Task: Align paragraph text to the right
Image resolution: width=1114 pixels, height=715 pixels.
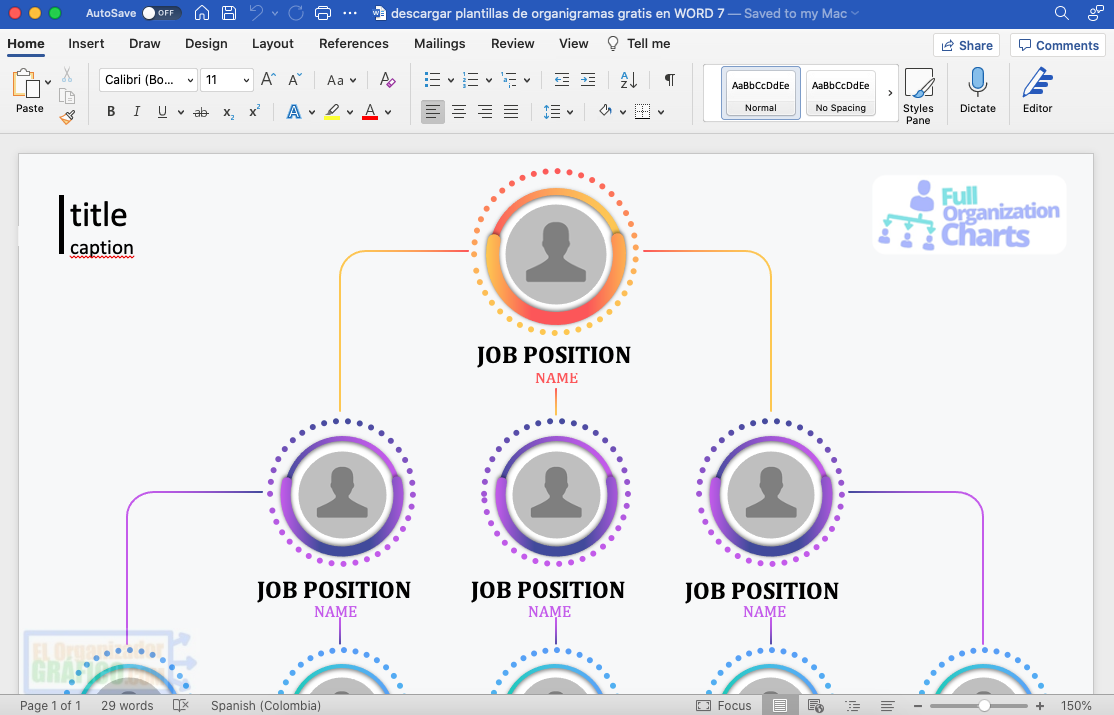Action: 485,112
